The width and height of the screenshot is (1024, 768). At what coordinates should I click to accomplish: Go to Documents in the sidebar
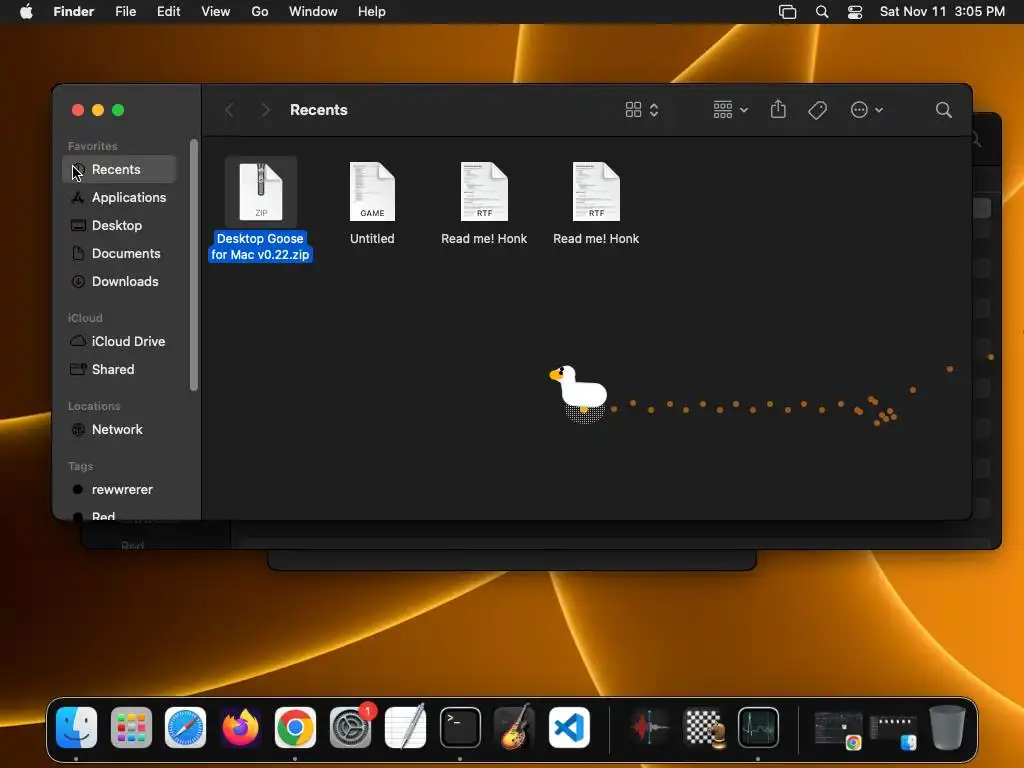point(119,253)
